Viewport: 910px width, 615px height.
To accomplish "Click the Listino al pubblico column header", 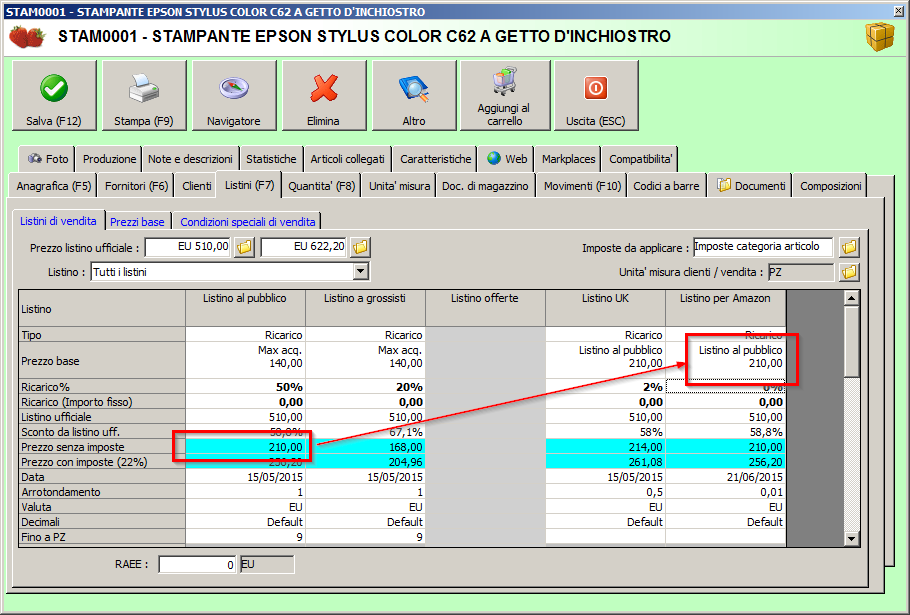I will click(x=245, y=309).
